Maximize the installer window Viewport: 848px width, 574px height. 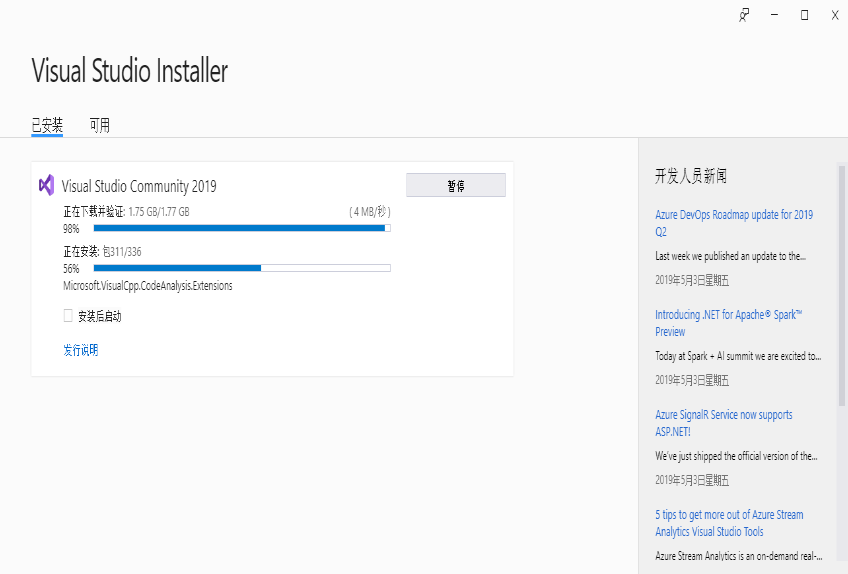click(804, 15)
